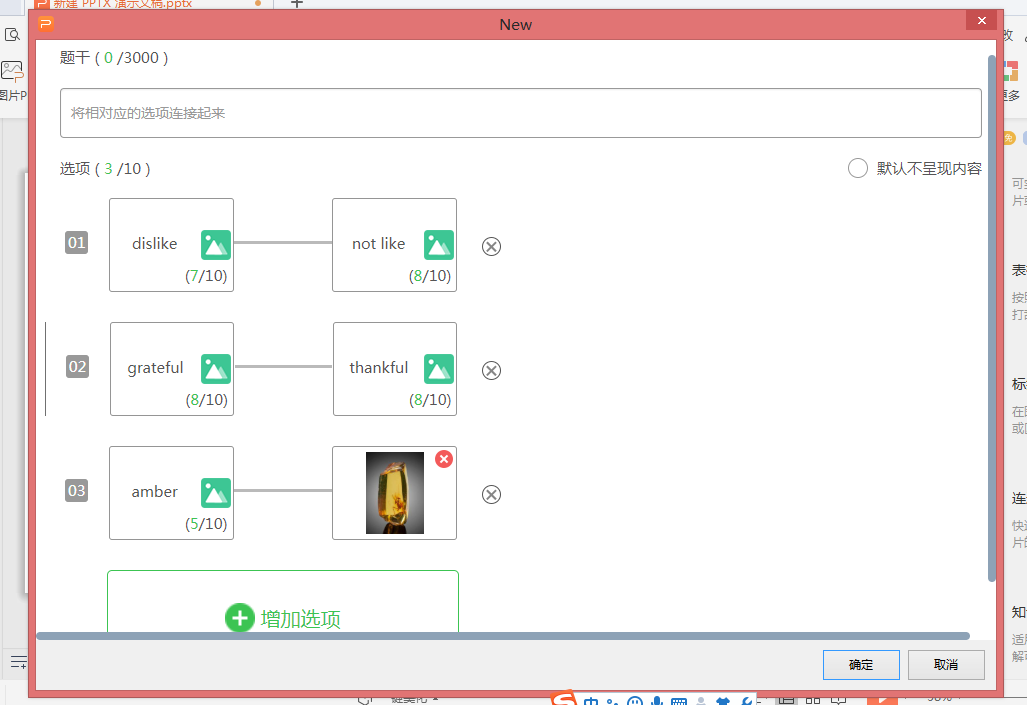Viewport: 1027px width, 705px height.
Task: Cancel the dialog with 取消
Action: click(945, 665)
